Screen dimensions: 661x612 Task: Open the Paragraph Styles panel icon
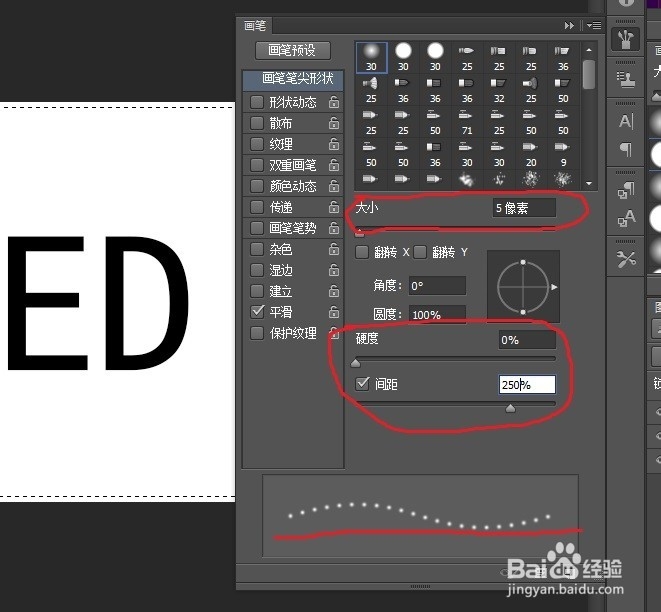point(626,190)
